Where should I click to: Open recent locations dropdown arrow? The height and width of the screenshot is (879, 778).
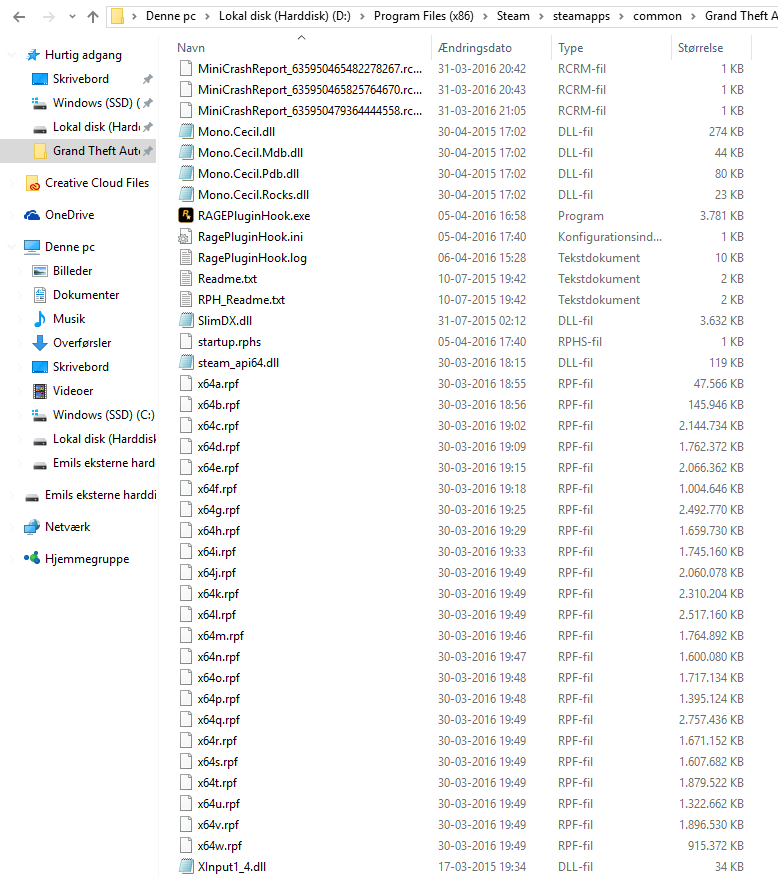[x=72, y=17]
